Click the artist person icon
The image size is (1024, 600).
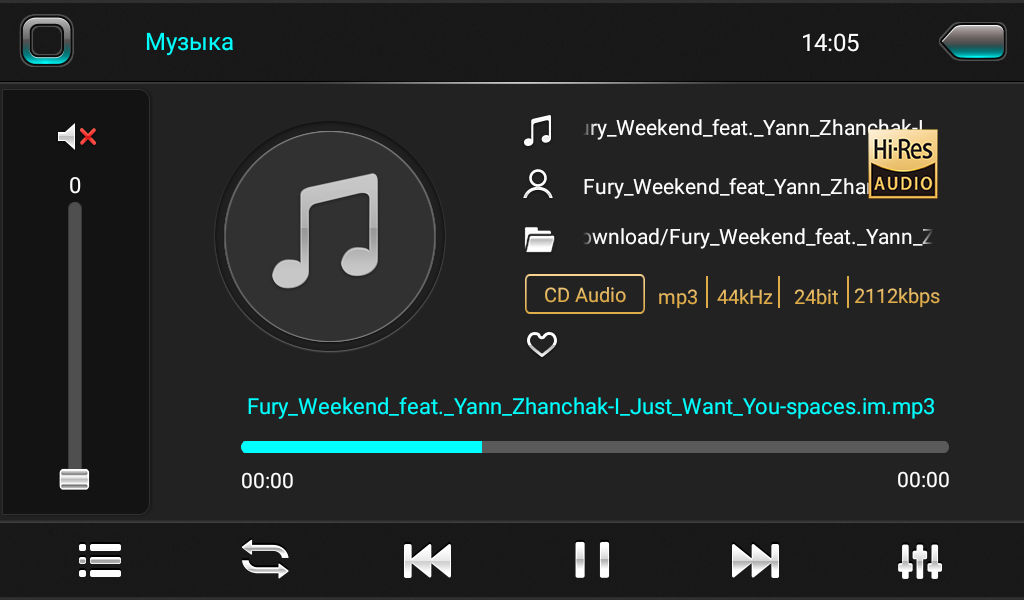tap(538, 184)
